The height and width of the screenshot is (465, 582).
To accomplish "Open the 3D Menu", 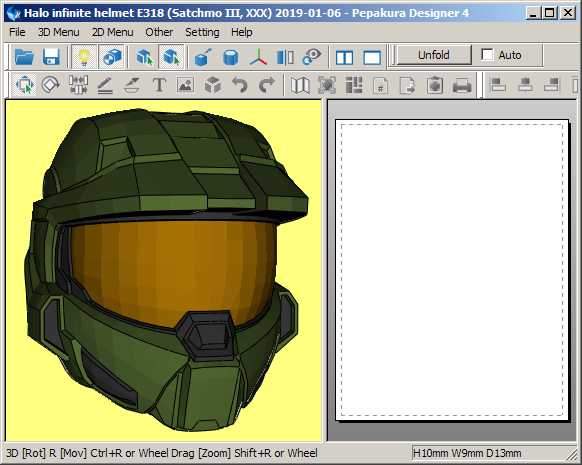I will [x=59, y=32].
